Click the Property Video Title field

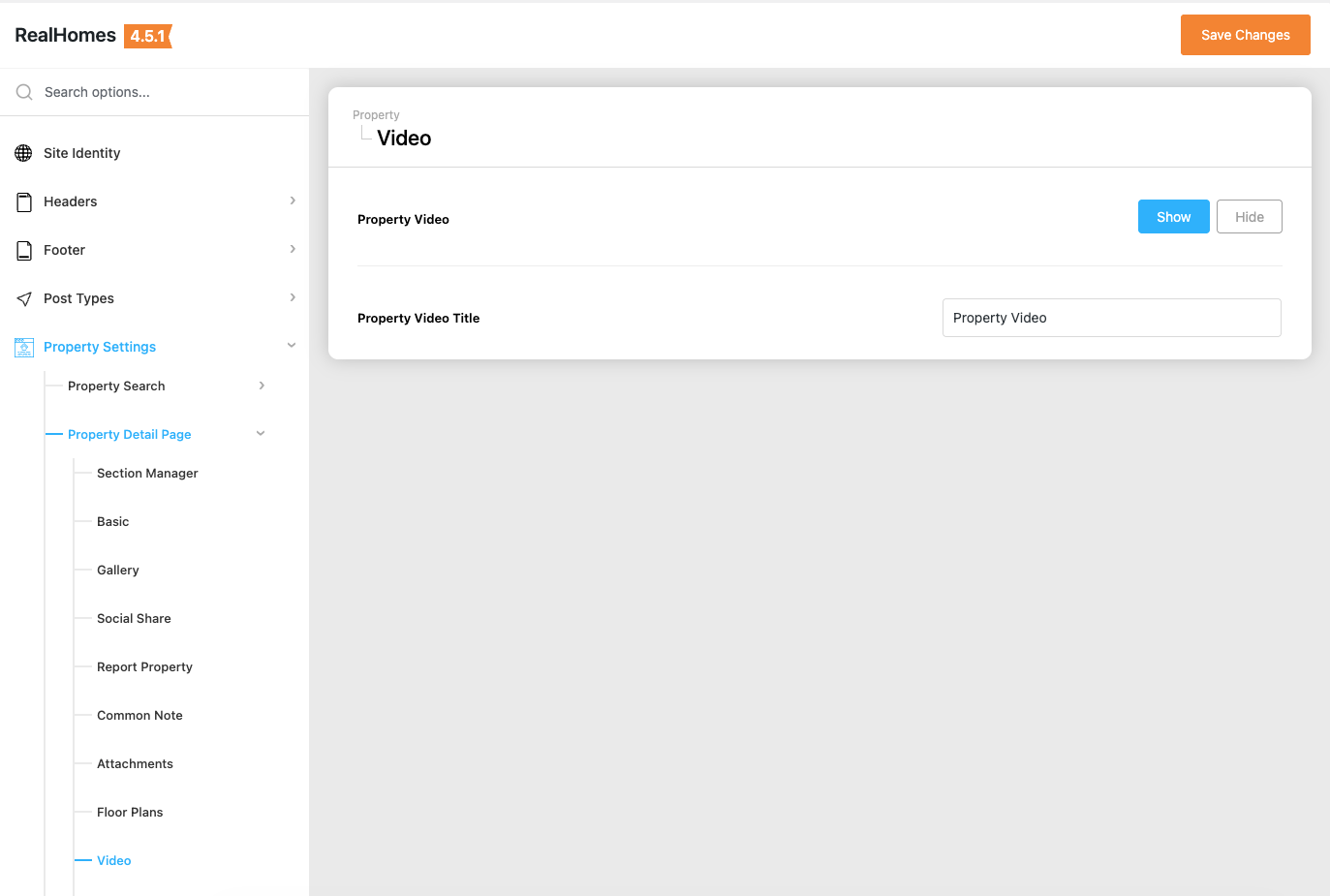(1111, 318)
